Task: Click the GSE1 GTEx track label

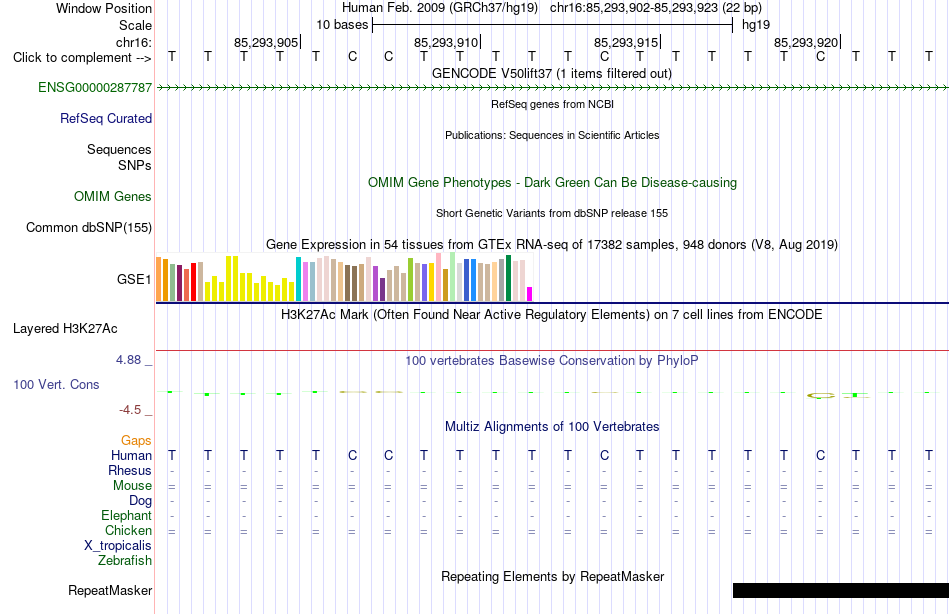Action: click(x=134, y=279)
